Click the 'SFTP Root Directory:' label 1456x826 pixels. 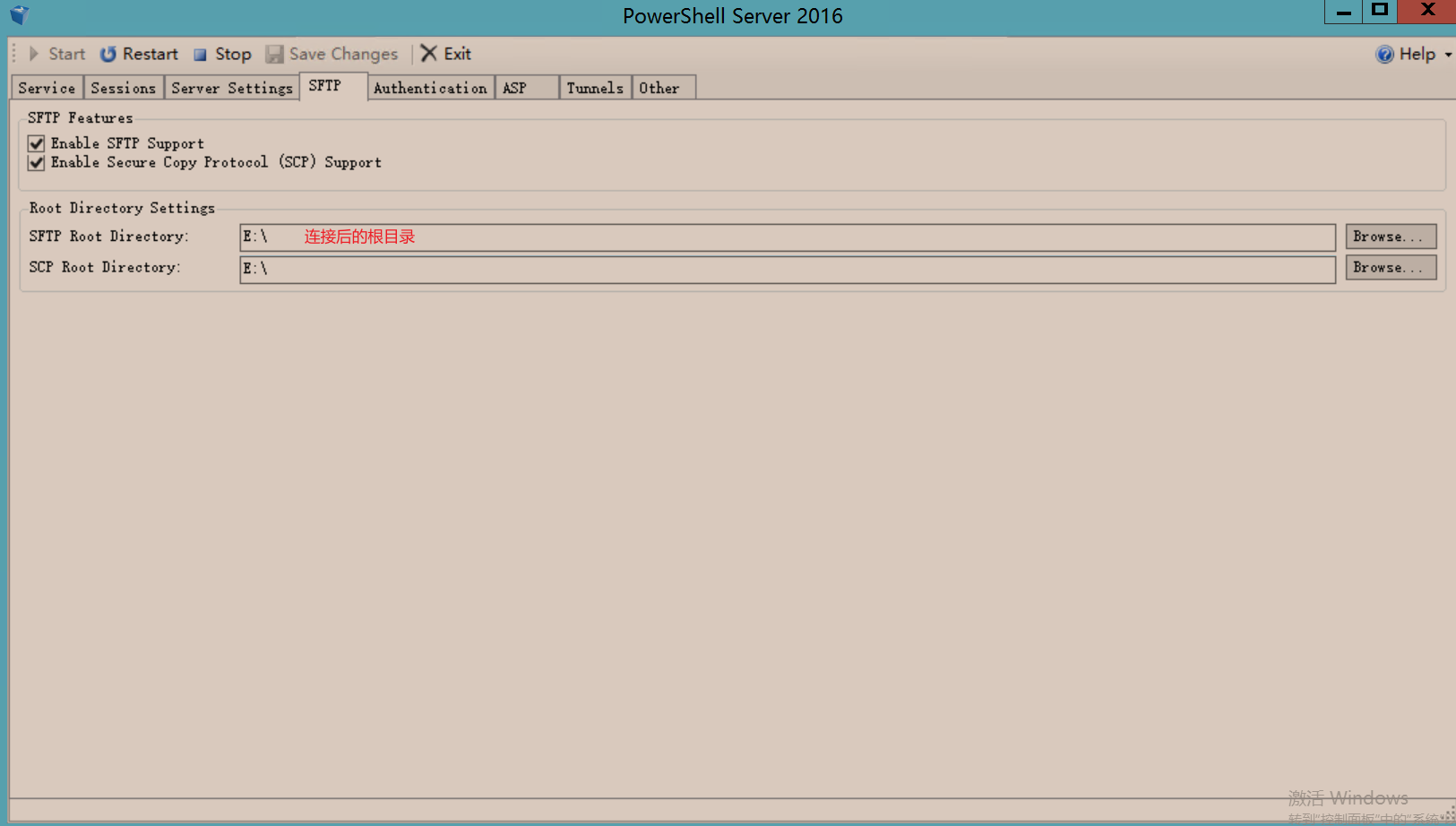(x=109, y=237)
